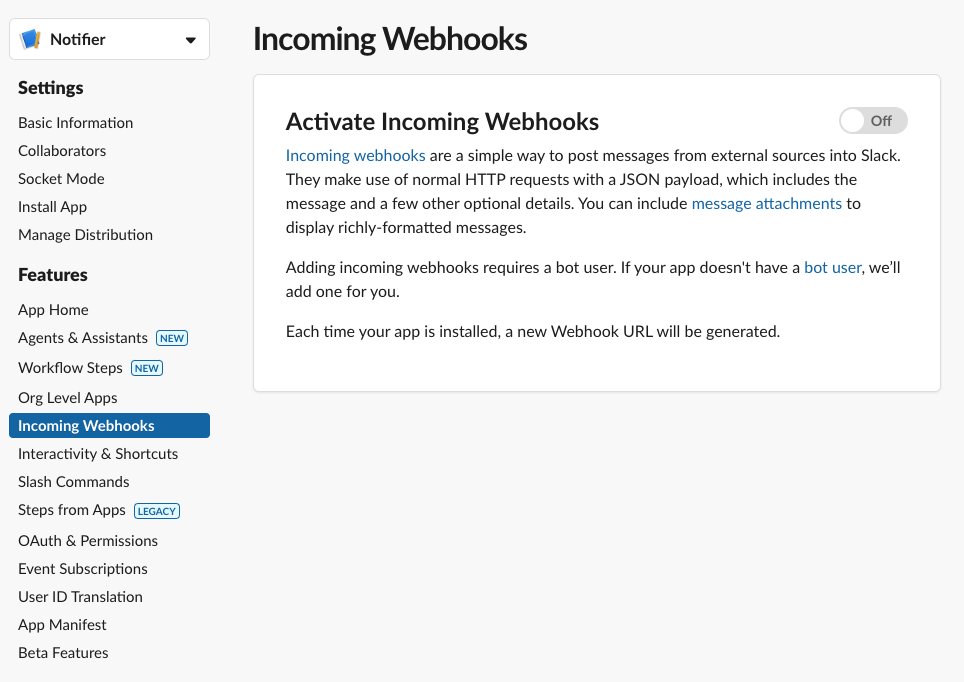Go to Event Subscriptions
The image size is (964, 682).
[83, 569]
